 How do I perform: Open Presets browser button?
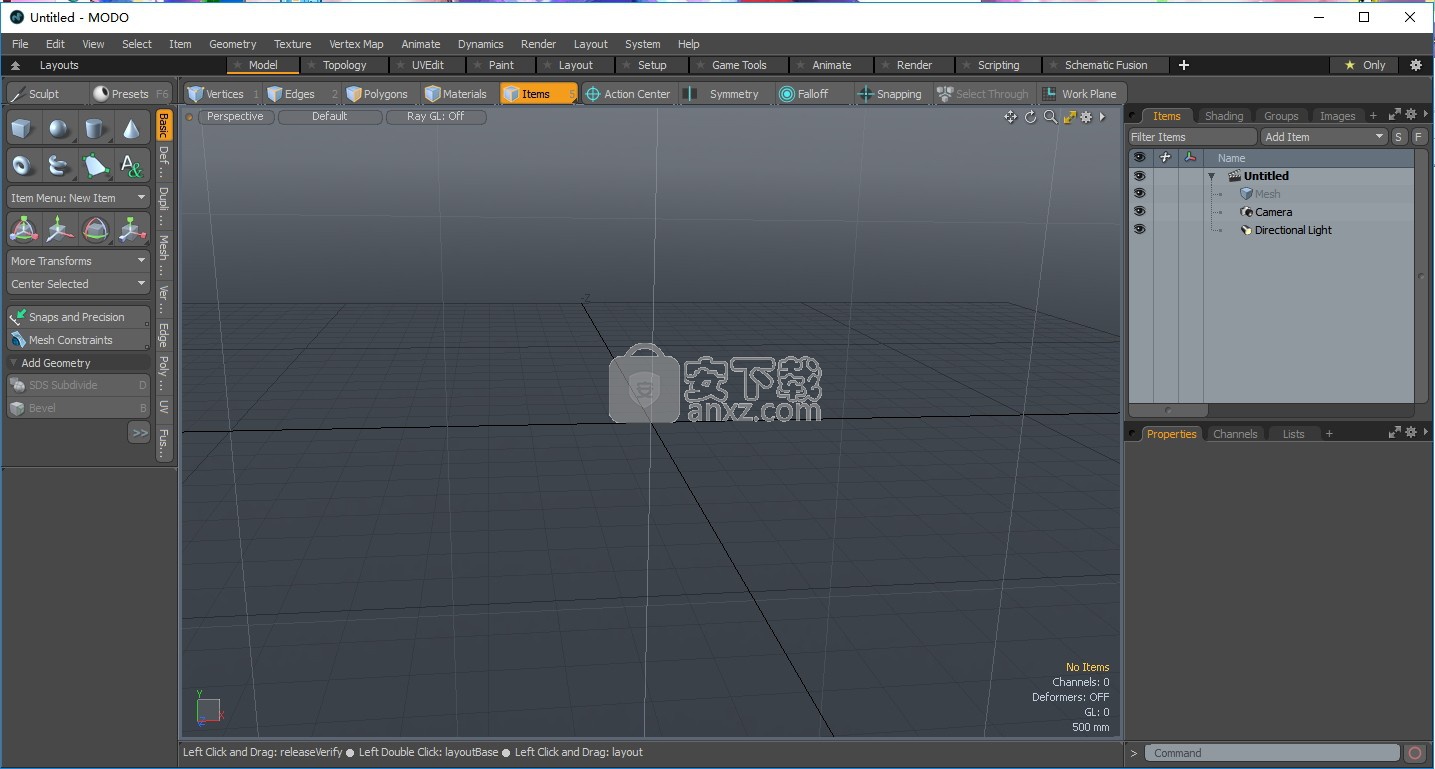click(130, 94)
